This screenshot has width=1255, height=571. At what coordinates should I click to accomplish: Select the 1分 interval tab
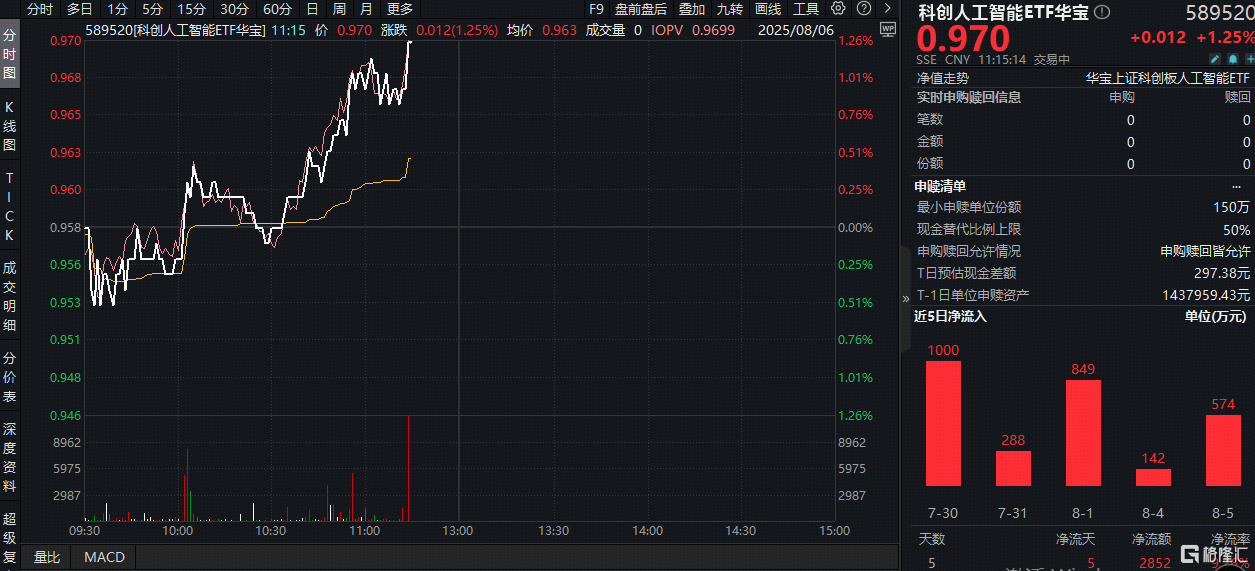(x=118, y=9)
